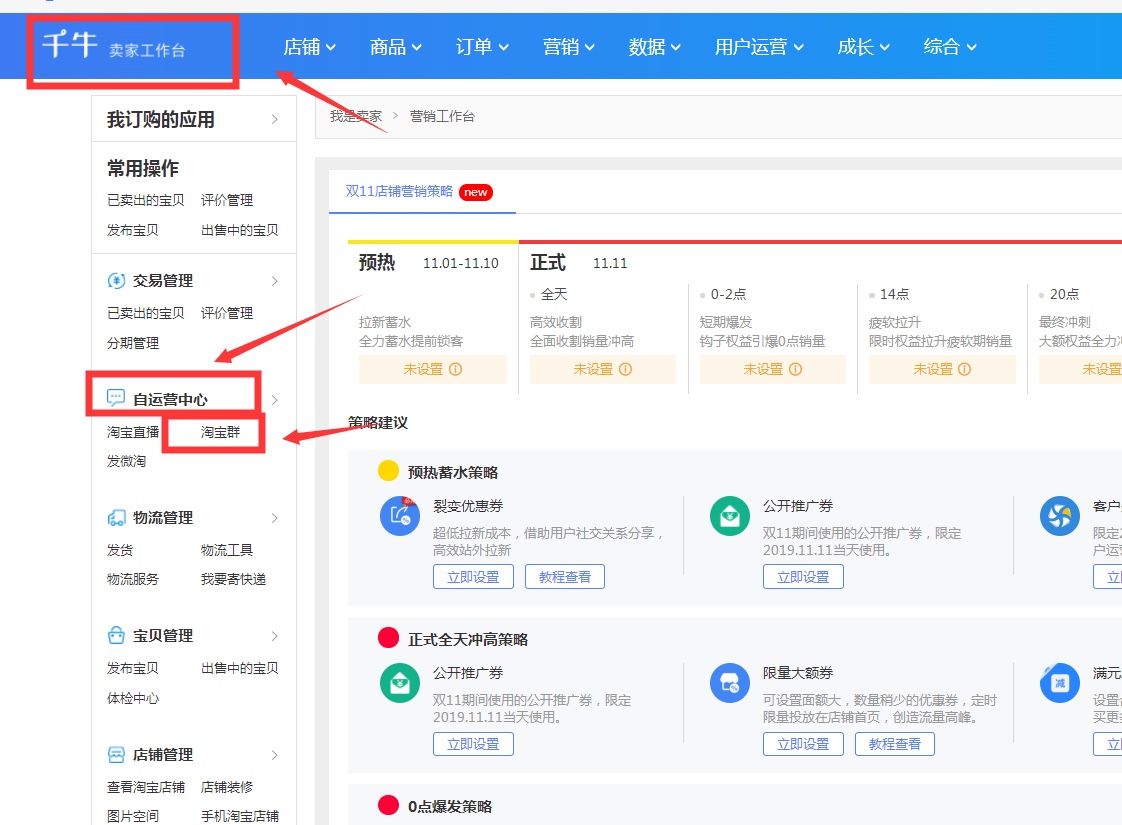Screen dimensions: 1122x825
Task: Open 我要寄快递 link
Action: 233,579
